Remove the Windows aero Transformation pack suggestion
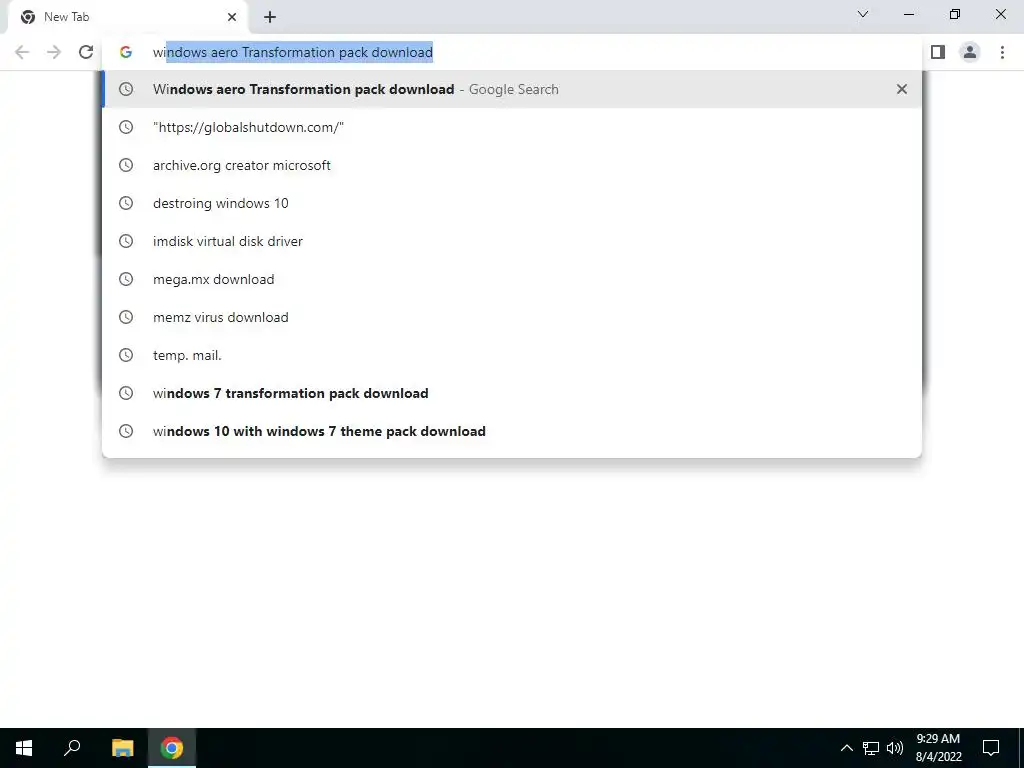1024x768 pixels. click(x=902, y=89)
